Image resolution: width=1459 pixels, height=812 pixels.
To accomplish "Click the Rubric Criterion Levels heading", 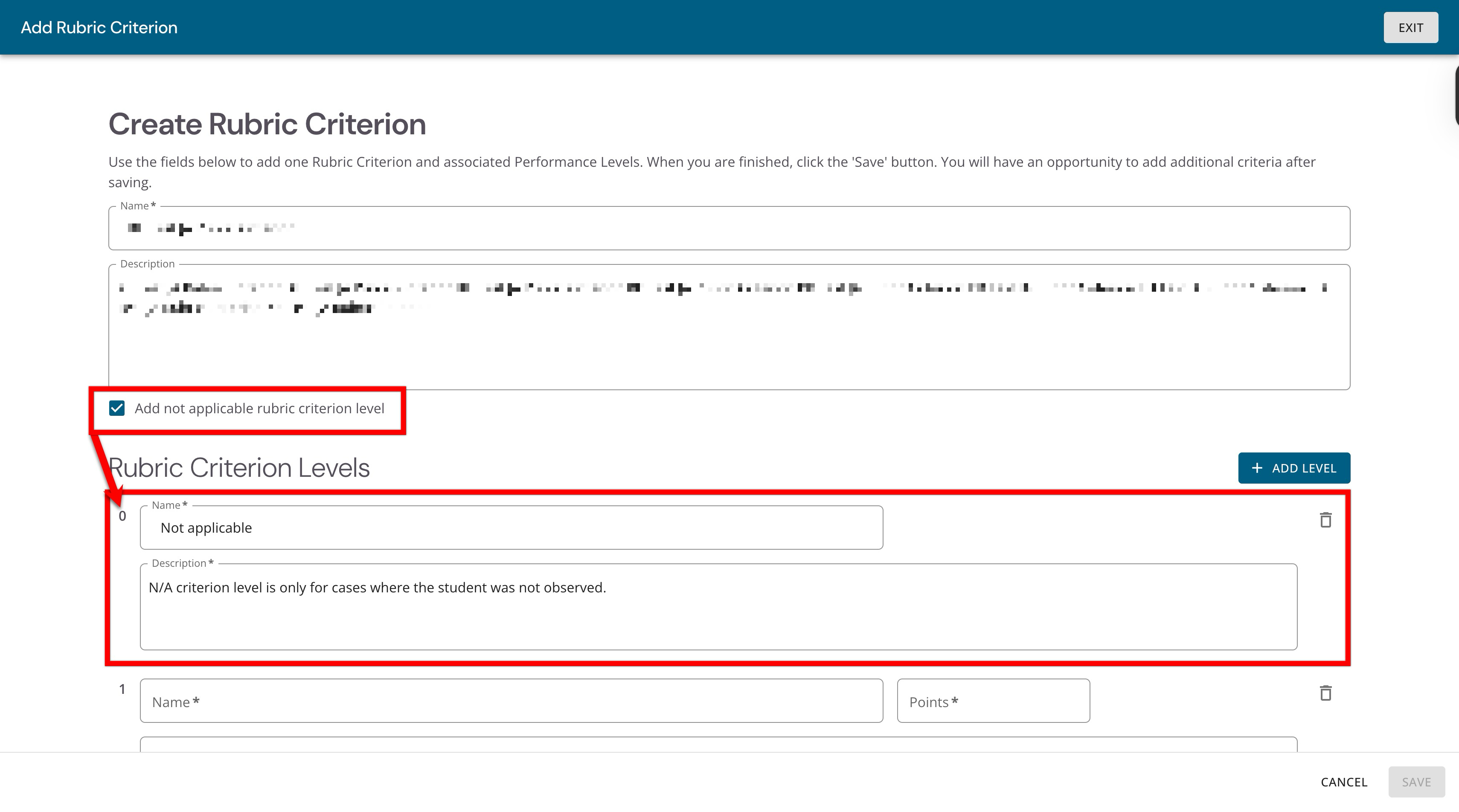I will (x=239, y=468).
